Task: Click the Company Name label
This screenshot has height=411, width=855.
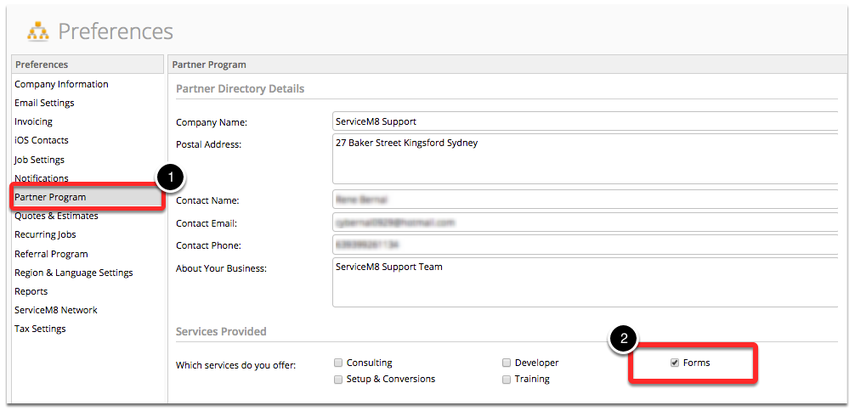Action: pos(212,123)
